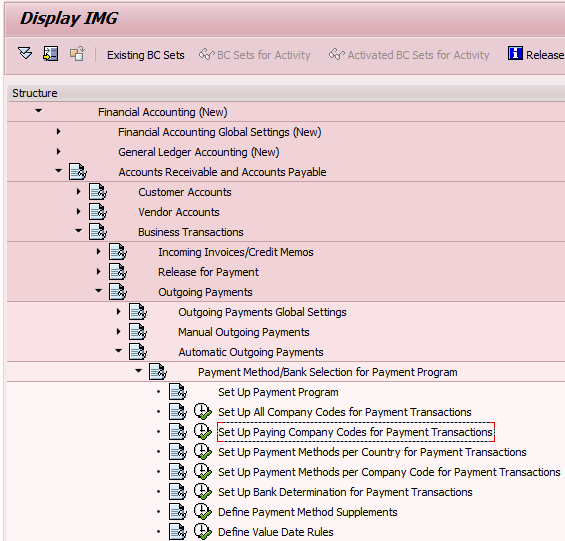Expand Outgoing Payments Global Settings

(x=119, y=311)
